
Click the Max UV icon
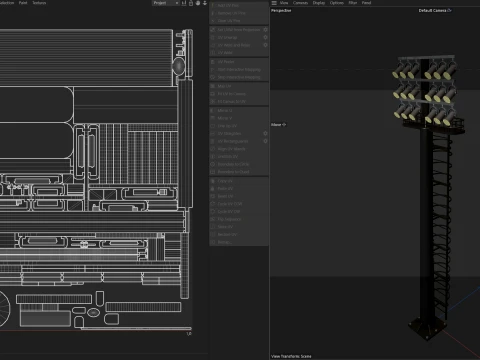[x=213, y=86]
